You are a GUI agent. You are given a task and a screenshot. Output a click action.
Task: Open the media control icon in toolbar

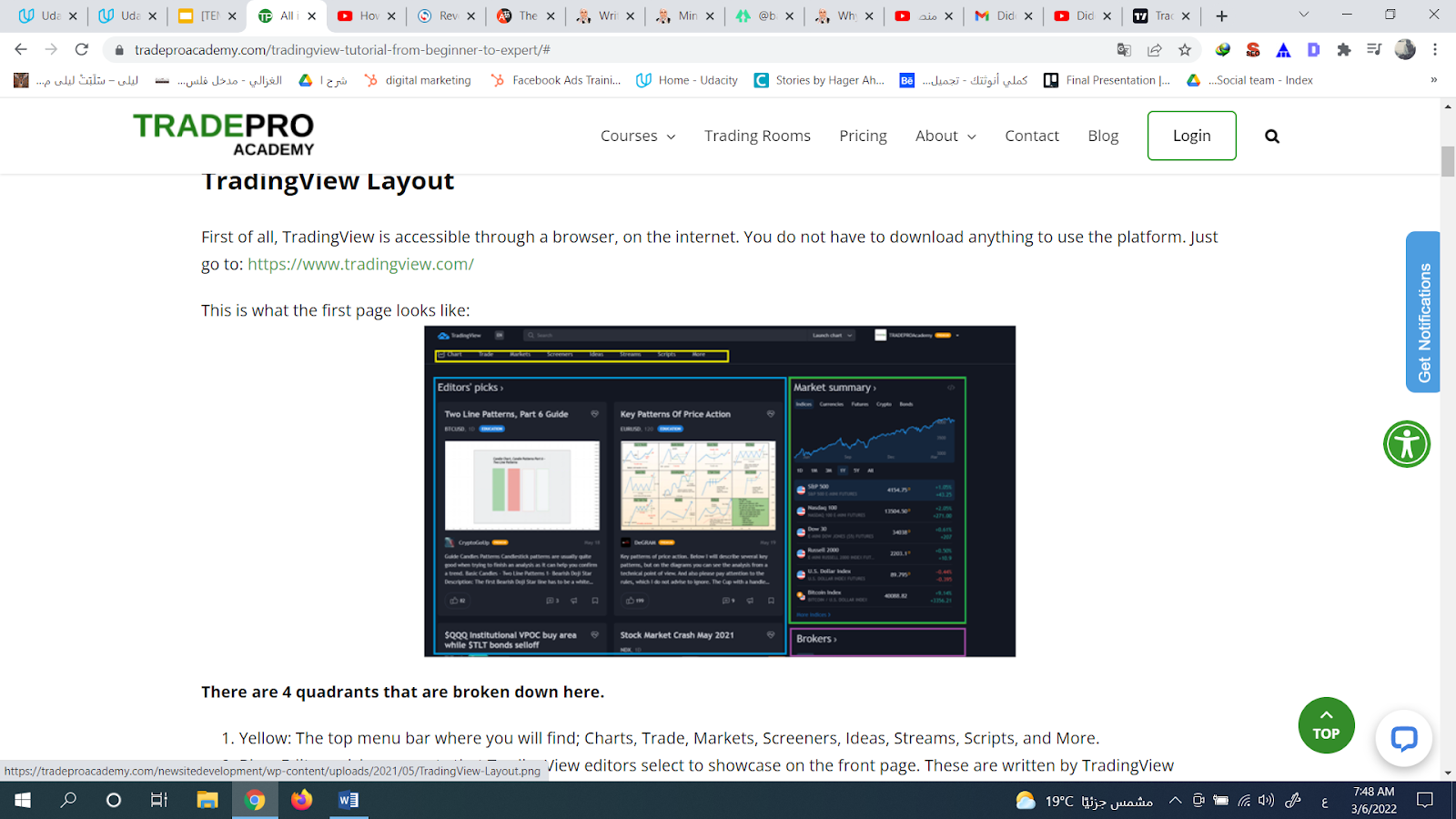click(x=1374, y=50)
